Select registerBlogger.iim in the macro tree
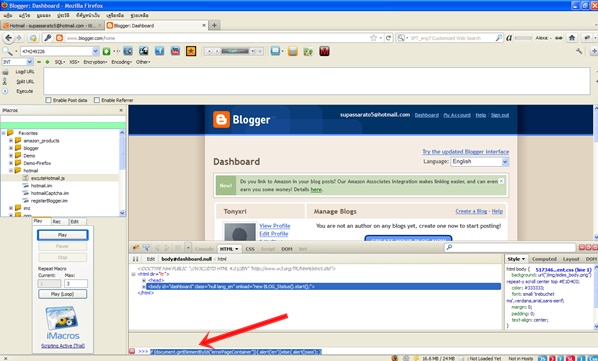The image size is (598, 361). click(x=49, y=201)
